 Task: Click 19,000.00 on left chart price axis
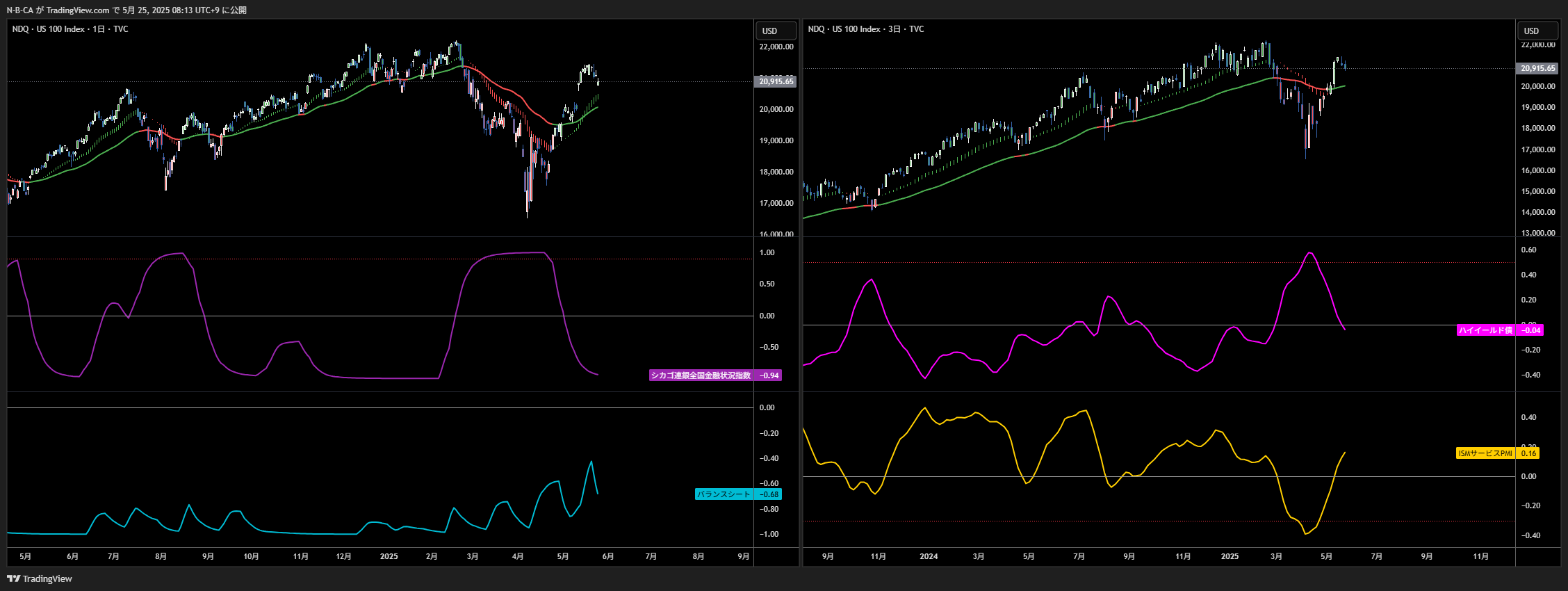(x=776, y=140)
